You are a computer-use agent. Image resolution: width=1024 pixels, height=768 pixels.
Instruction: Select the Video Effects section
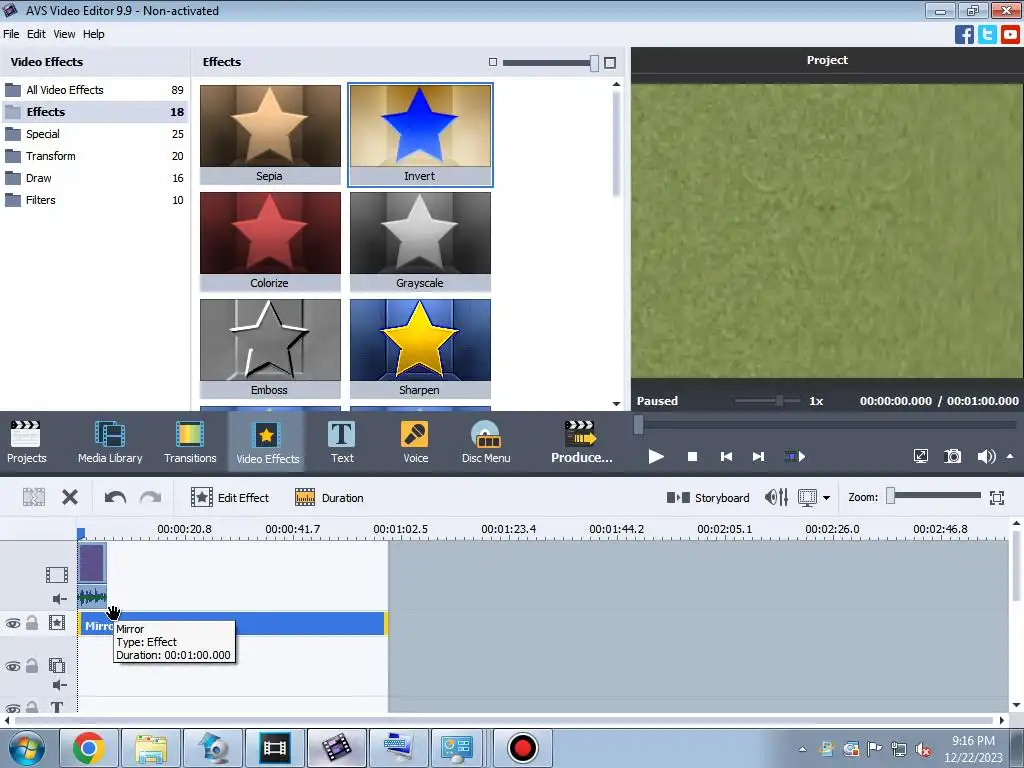click(267, 442)
